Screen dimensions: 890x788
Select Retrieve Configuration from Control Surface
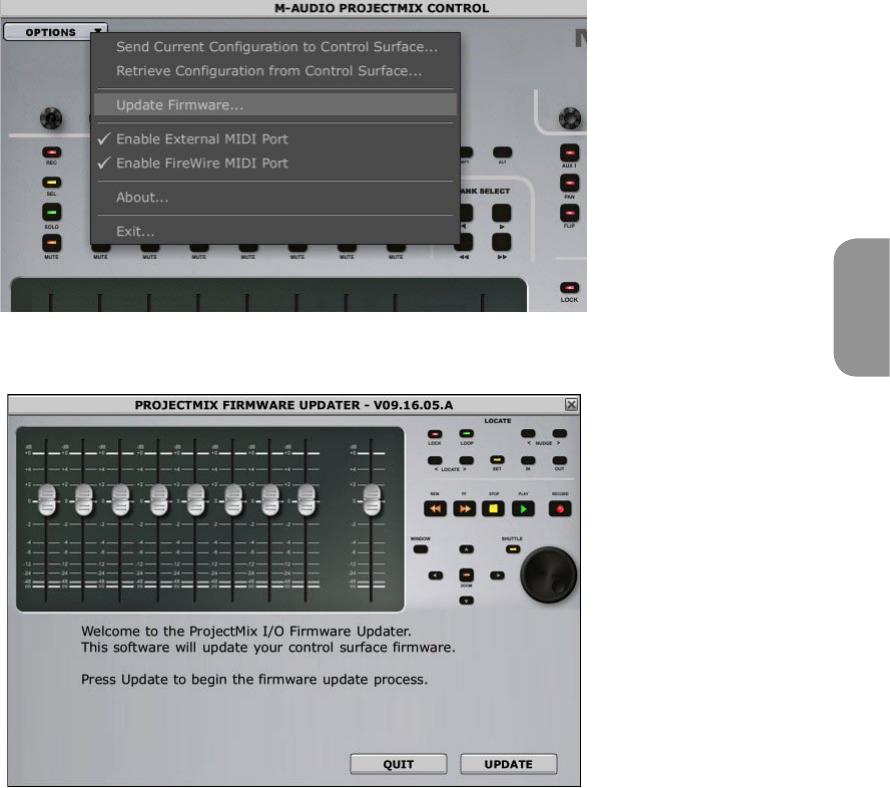tap(268, 71)
